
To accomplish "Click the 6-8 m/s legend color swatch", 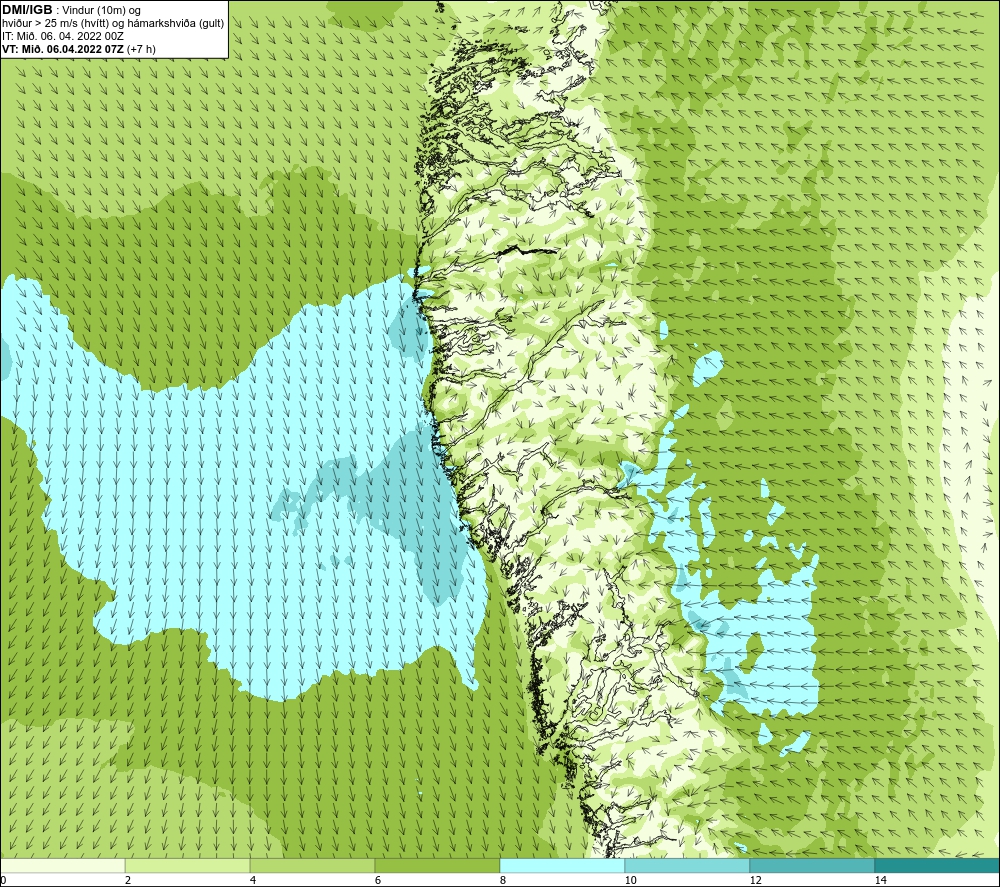I will 438,865.
